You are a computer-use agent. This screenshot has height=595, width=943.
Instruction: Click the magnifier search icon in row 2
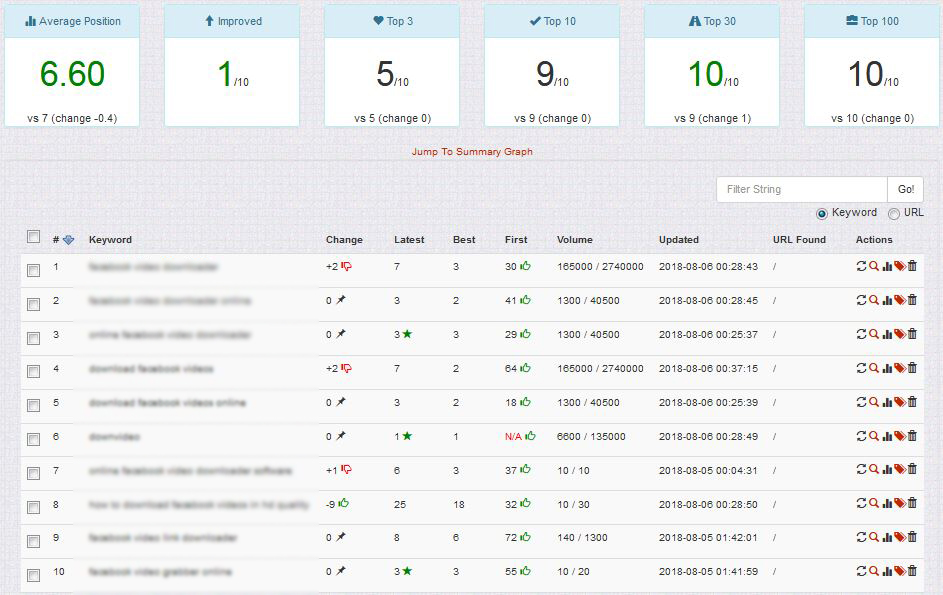click(874, 301)
